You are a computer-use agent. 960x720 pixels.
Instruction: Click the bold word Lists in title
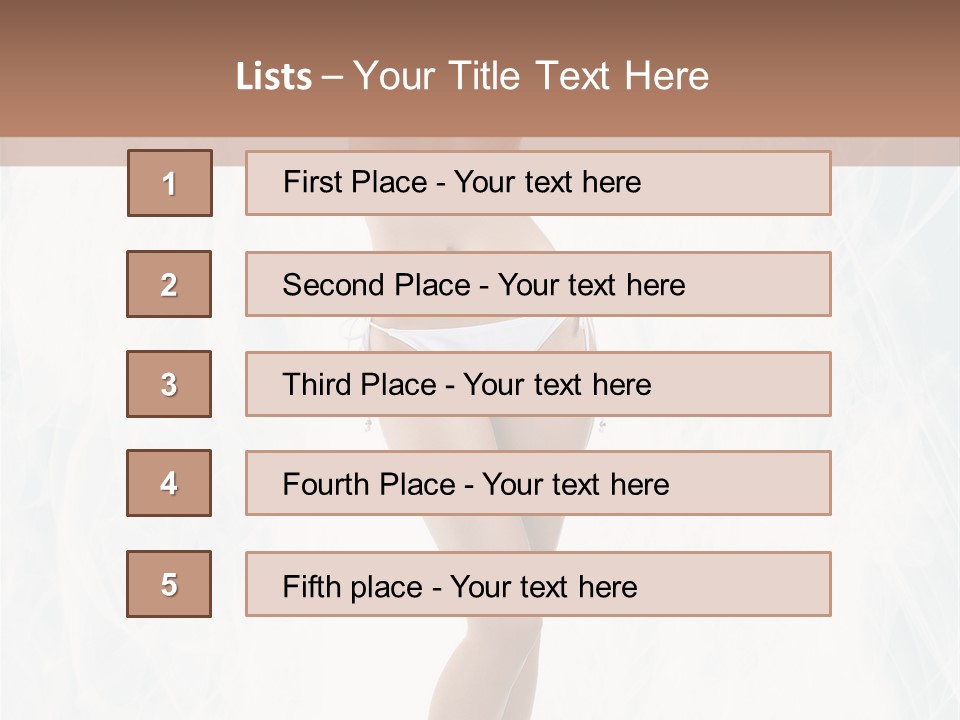pos(273,77)
